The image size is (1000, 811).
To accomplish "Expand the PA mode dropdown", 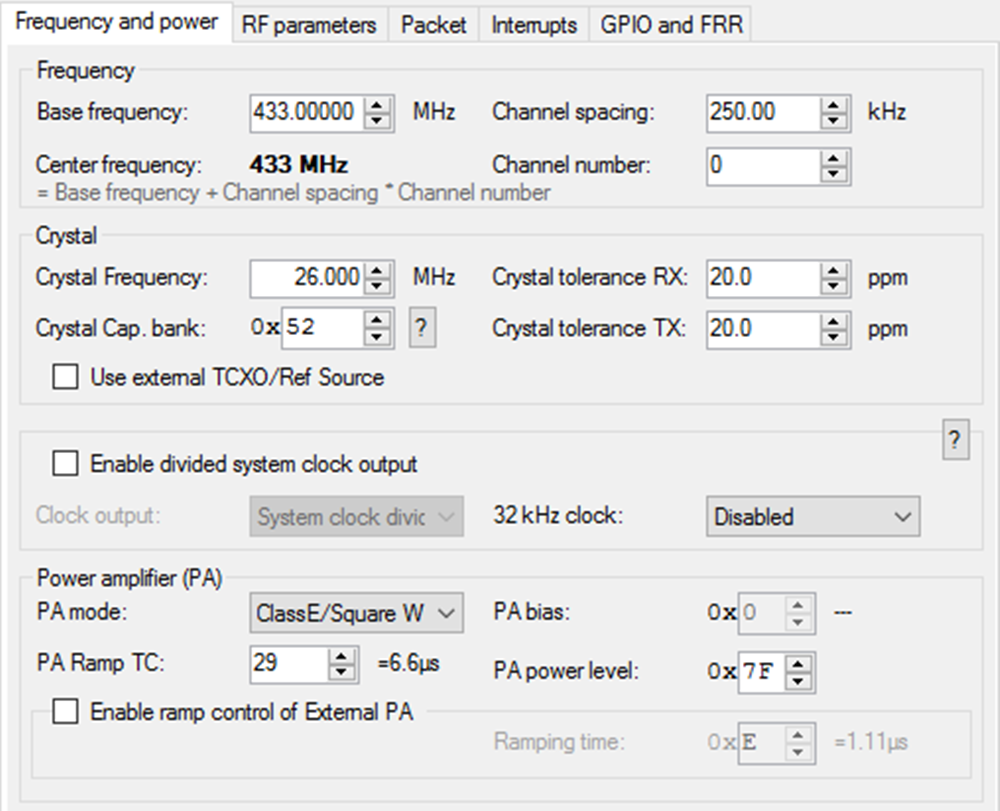I will (355, 613).
